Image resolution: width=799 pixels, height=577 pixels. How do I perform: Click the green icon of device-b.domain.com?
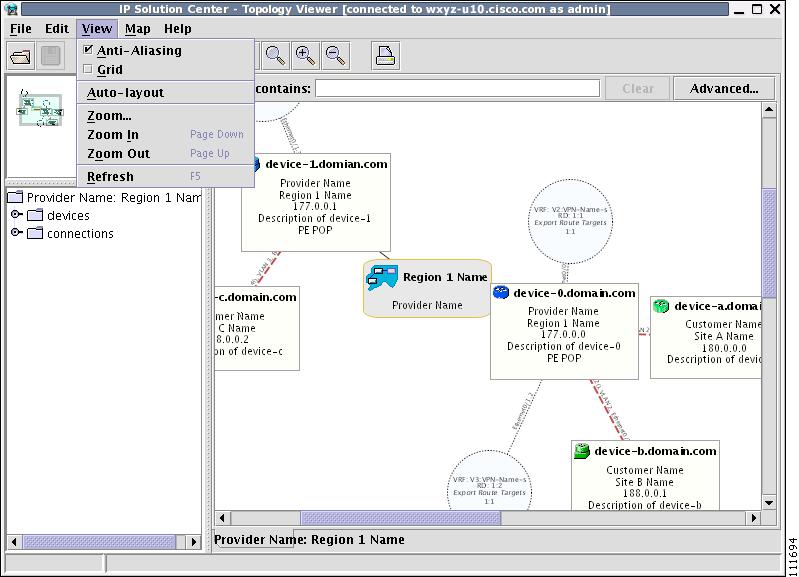click(x=581, y=451)
